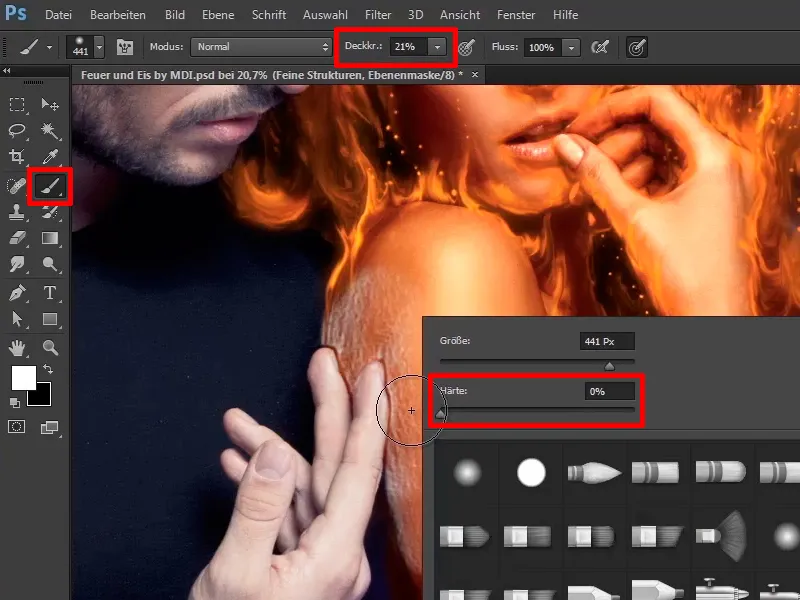Screen dimensions: 800x600
Task: Toggle pressure control for brush size
Action: [637, 47]
